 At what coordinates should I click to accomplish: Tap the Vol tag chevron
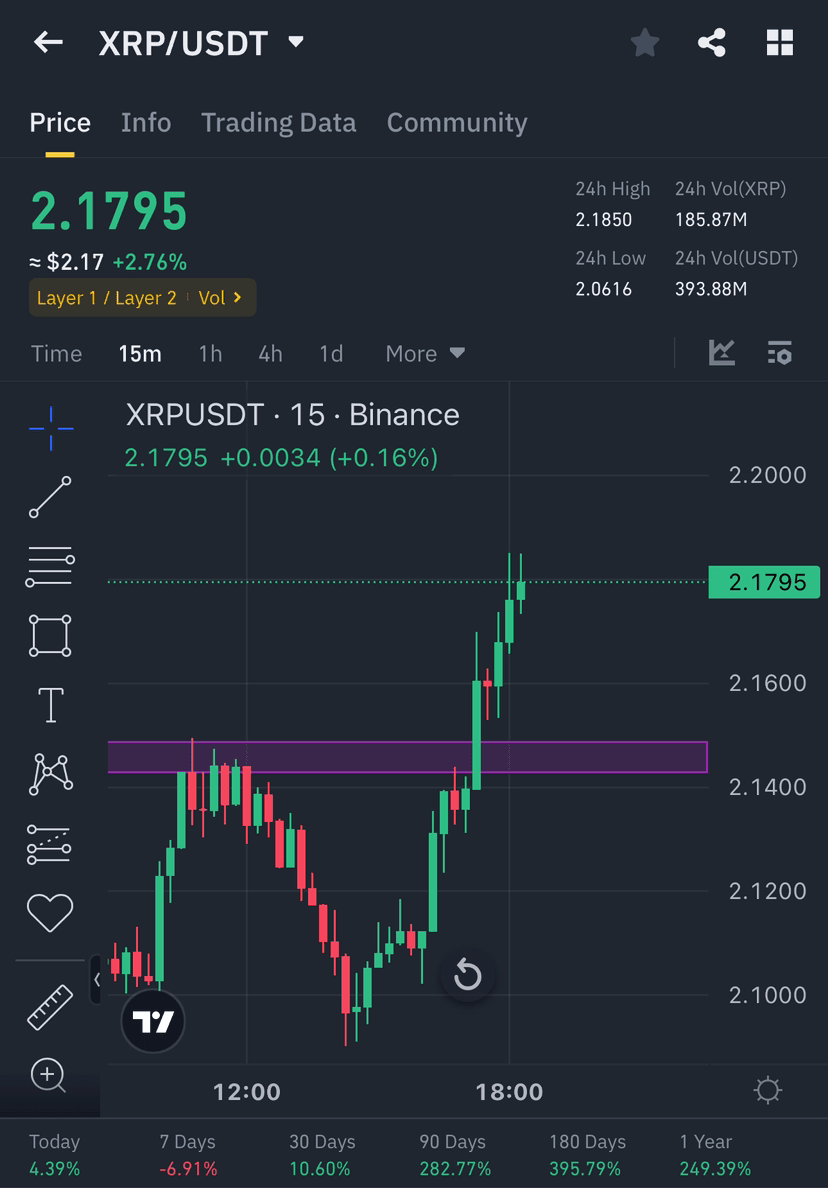point(237,297)
